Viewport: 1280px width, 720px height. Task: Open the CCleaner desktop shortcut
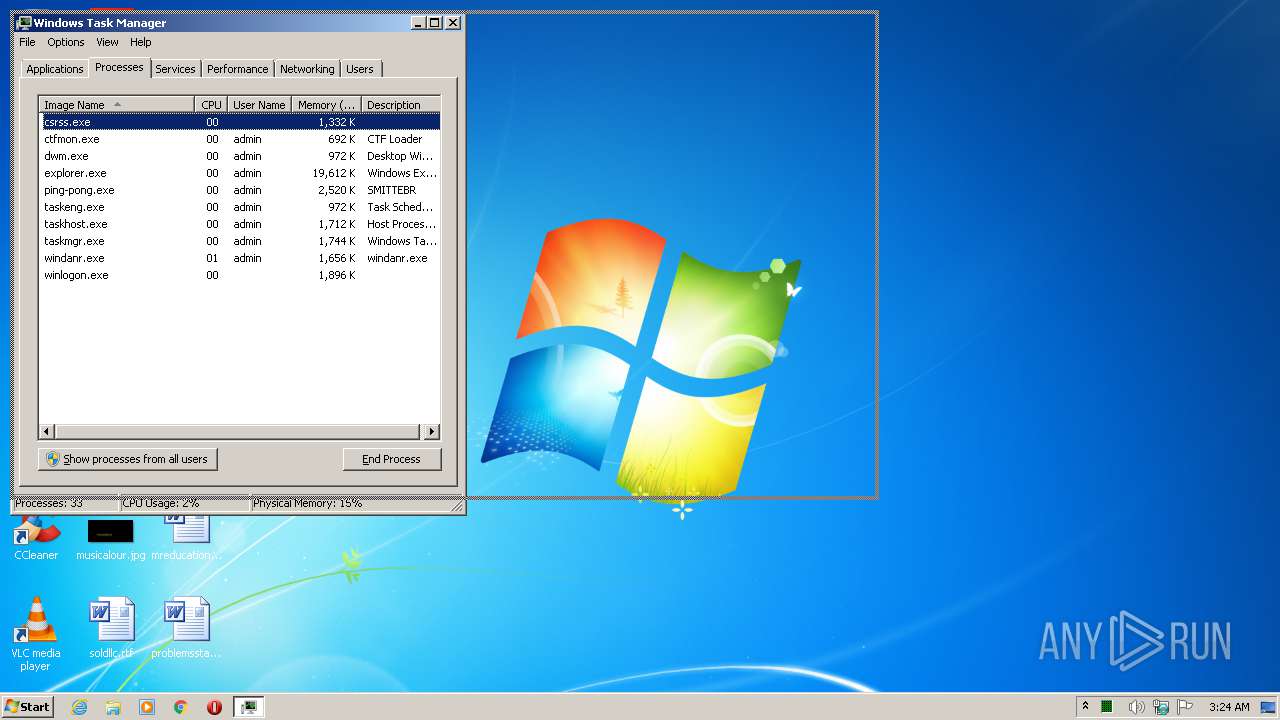click(36, 538)
